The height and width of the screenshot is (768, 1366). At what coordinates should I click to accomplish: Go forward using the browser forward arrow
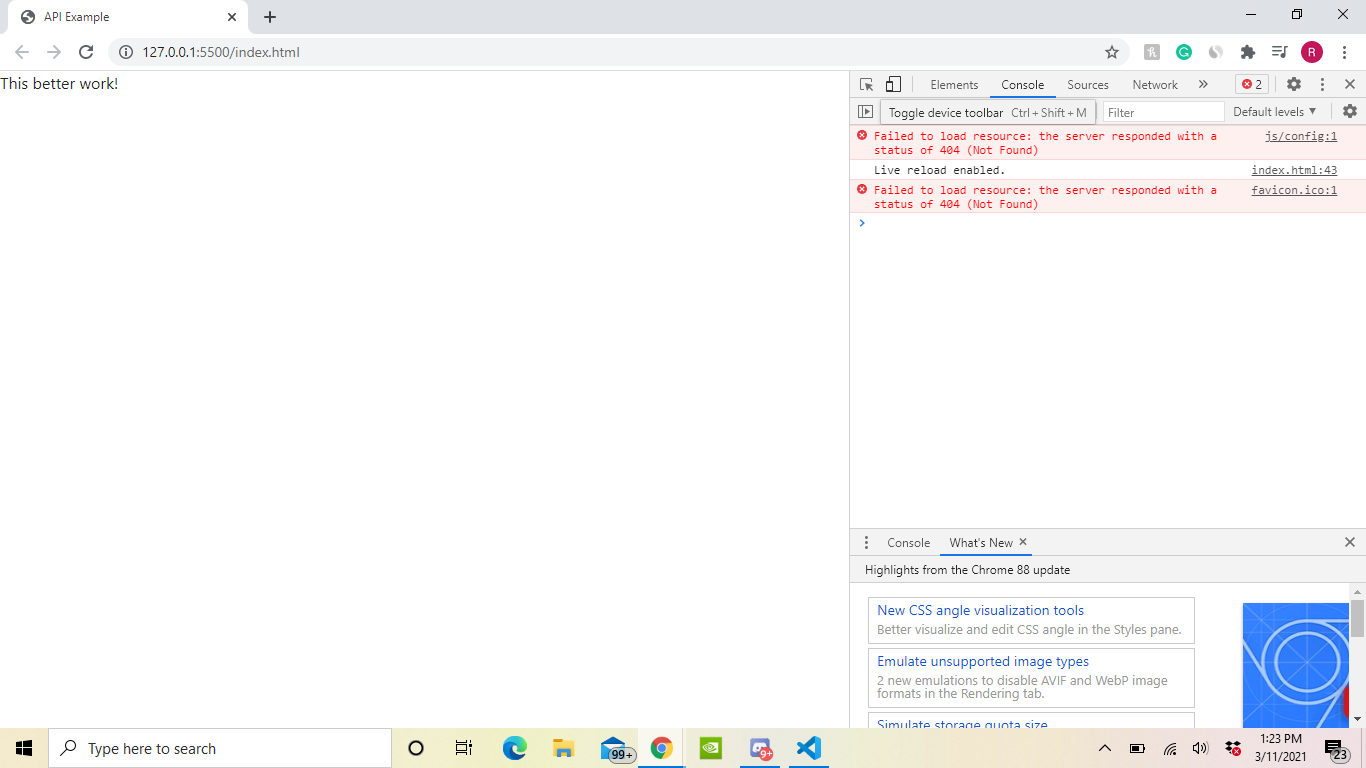(x=54, y=52)
